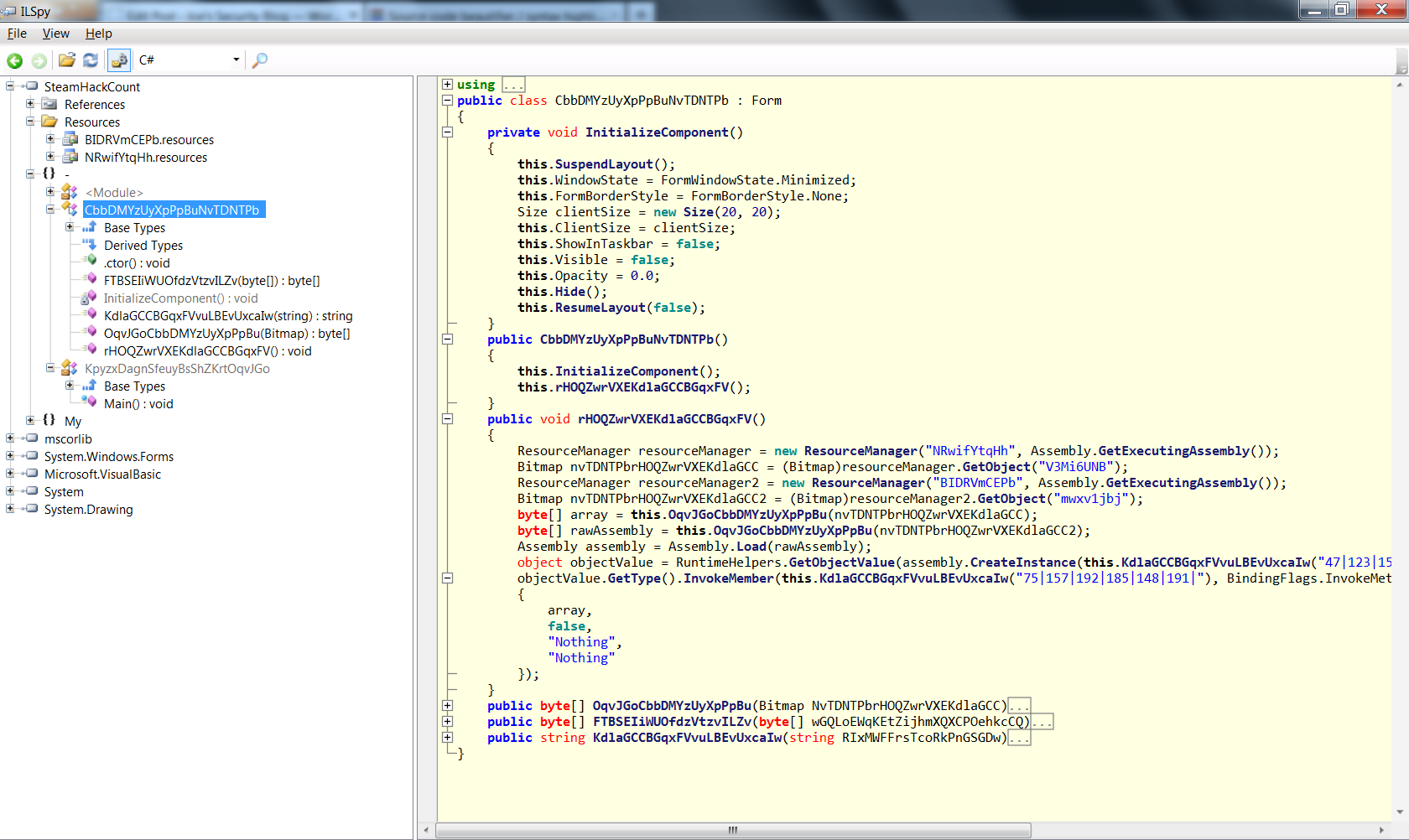Click the Derived Types icon
Image resolution: width=1409 pixels, height=840 pixels.
tap(90, 245)
